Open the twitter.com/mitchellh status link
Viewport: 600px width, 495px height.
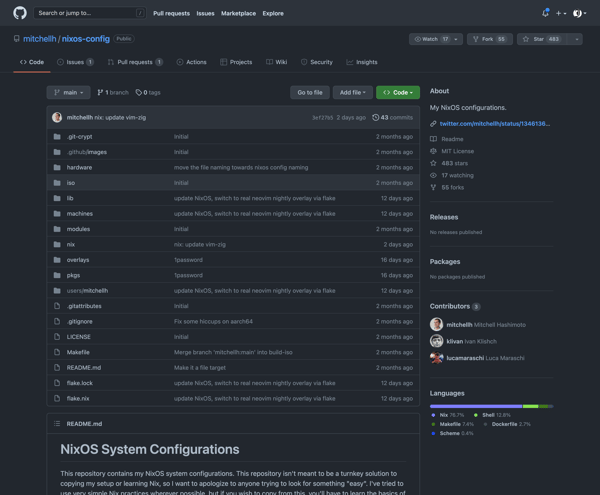click(494, 124)
